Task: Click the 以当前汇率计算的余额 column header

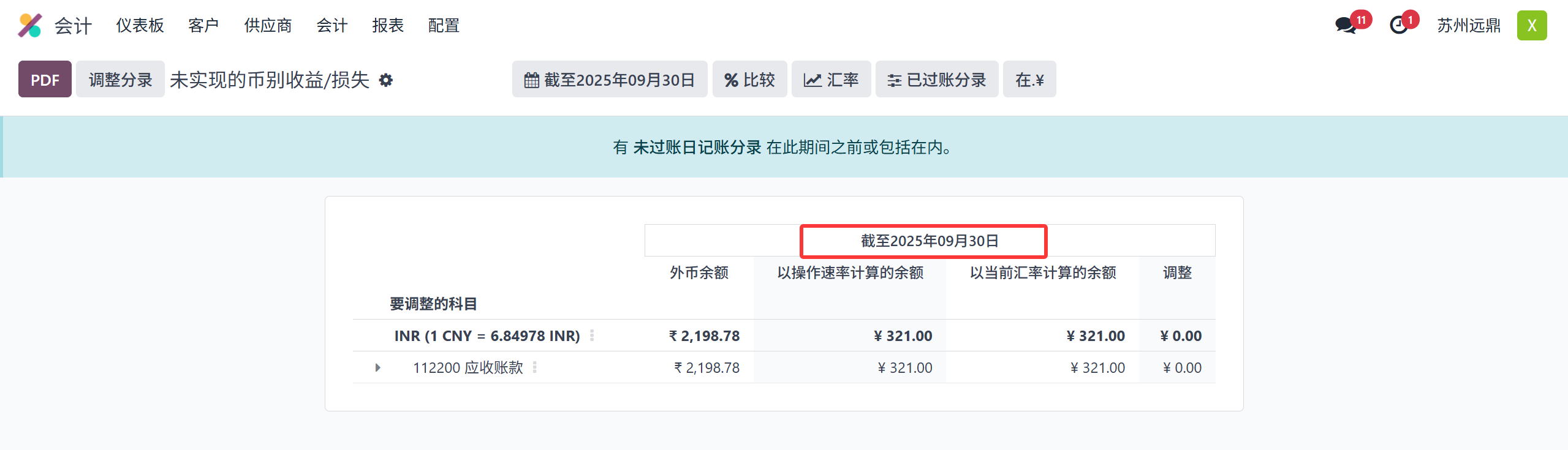Action: [1043, 272]
